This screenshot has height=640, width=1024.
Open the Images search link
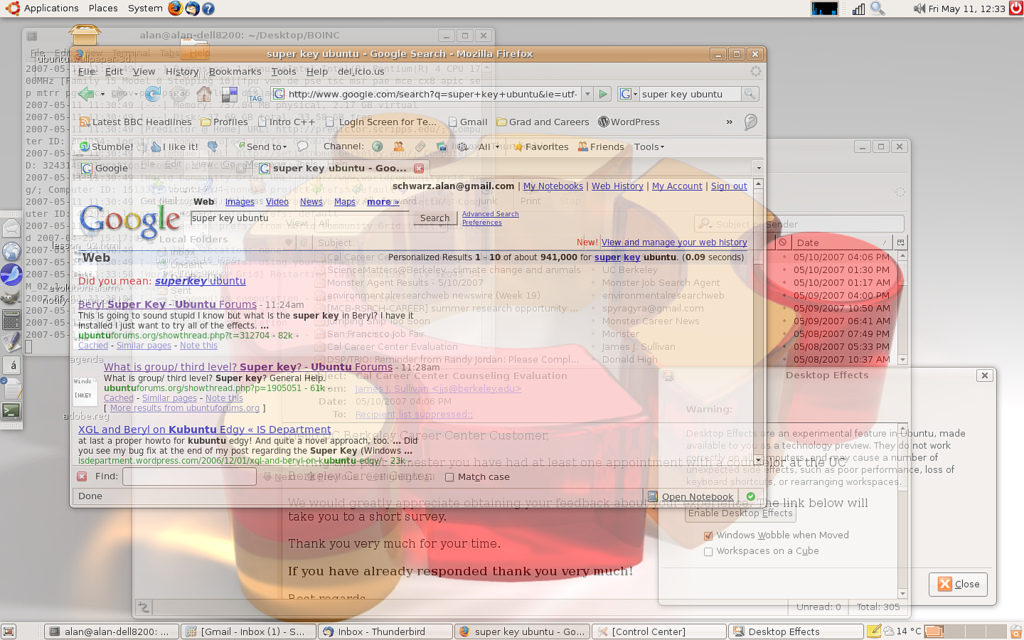[240, 202]
